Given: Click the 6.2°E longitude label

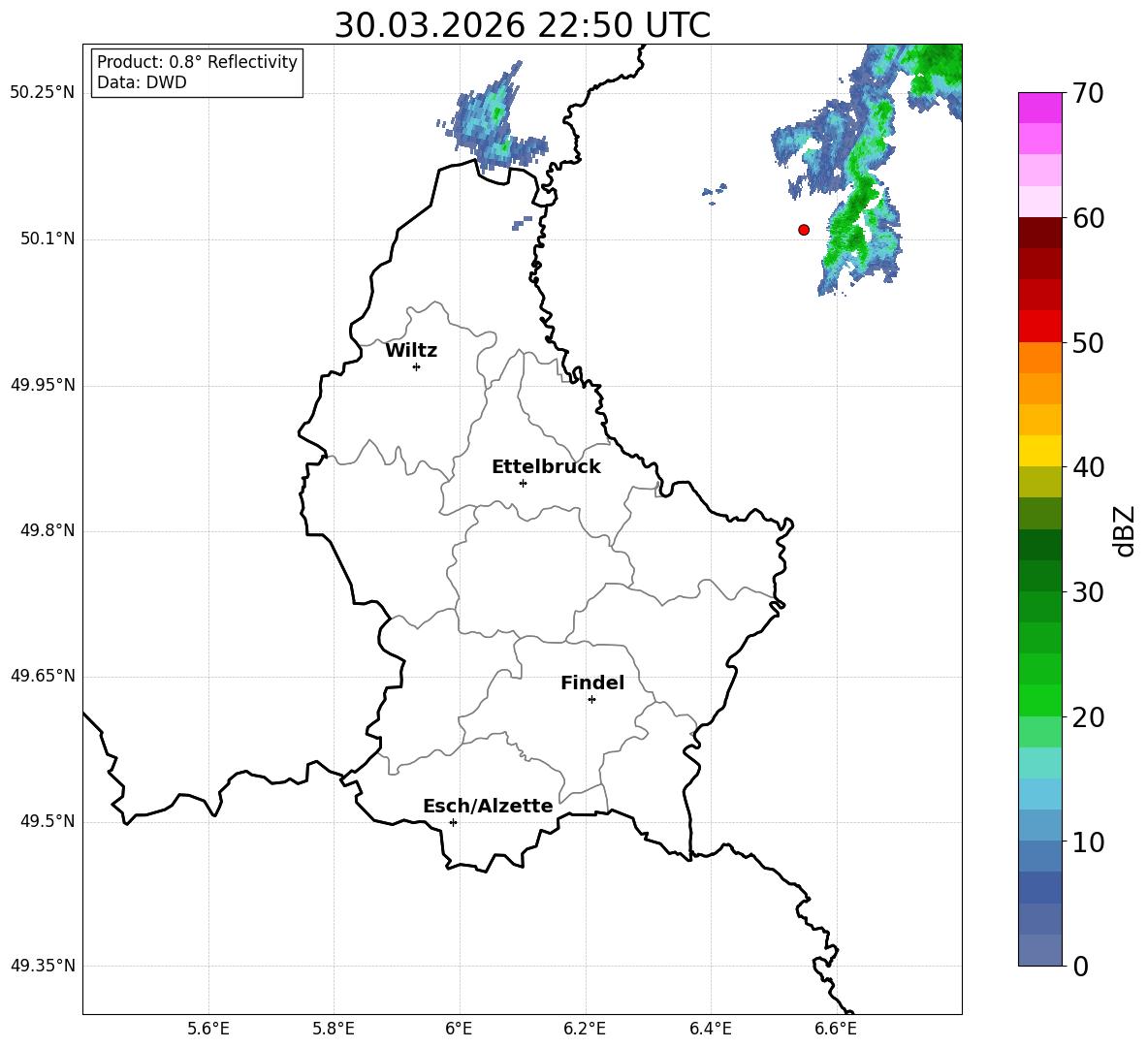Looking at the screenshot, I should [585, 1029].
